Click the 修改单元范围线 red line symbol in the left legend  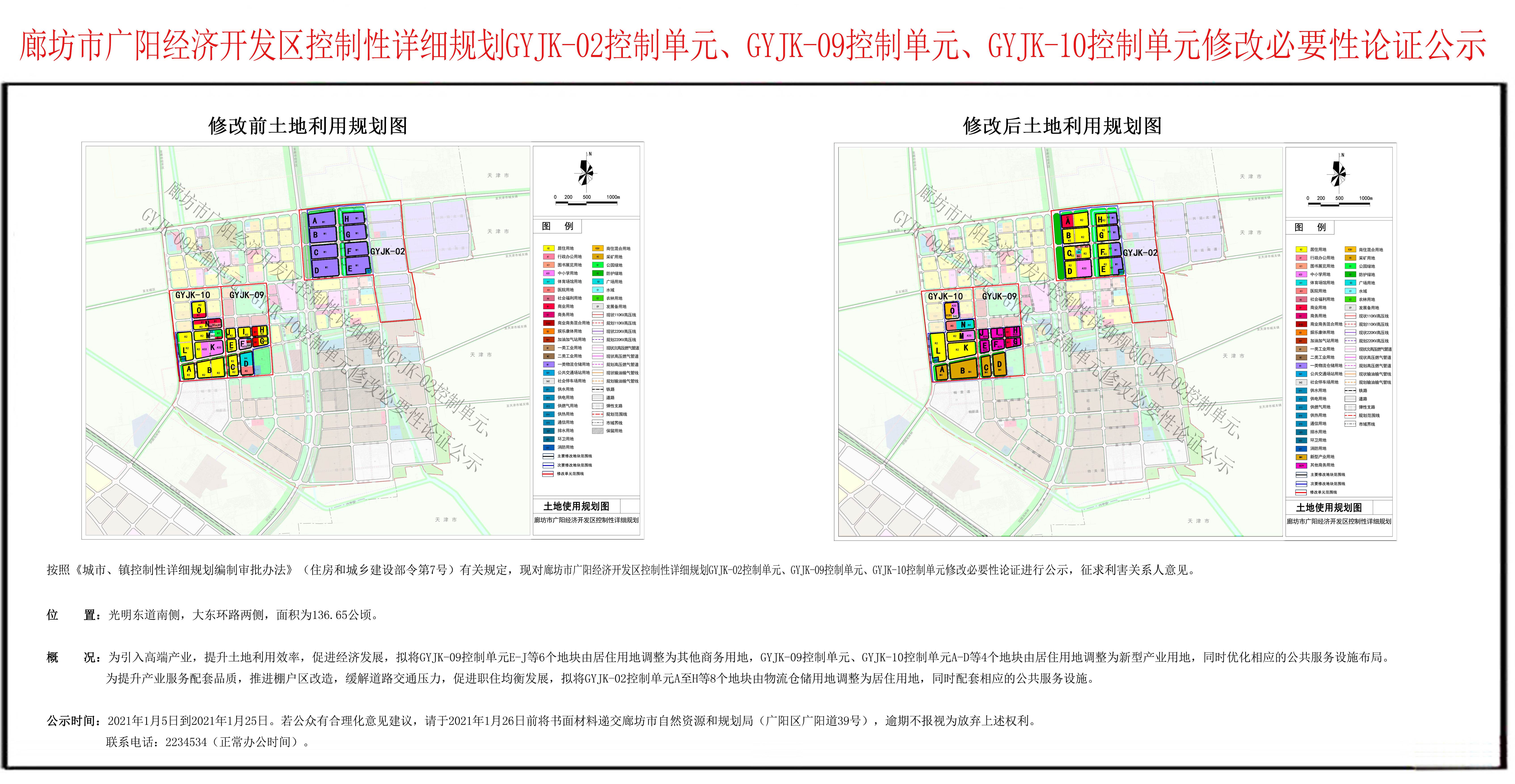point(548,474)
